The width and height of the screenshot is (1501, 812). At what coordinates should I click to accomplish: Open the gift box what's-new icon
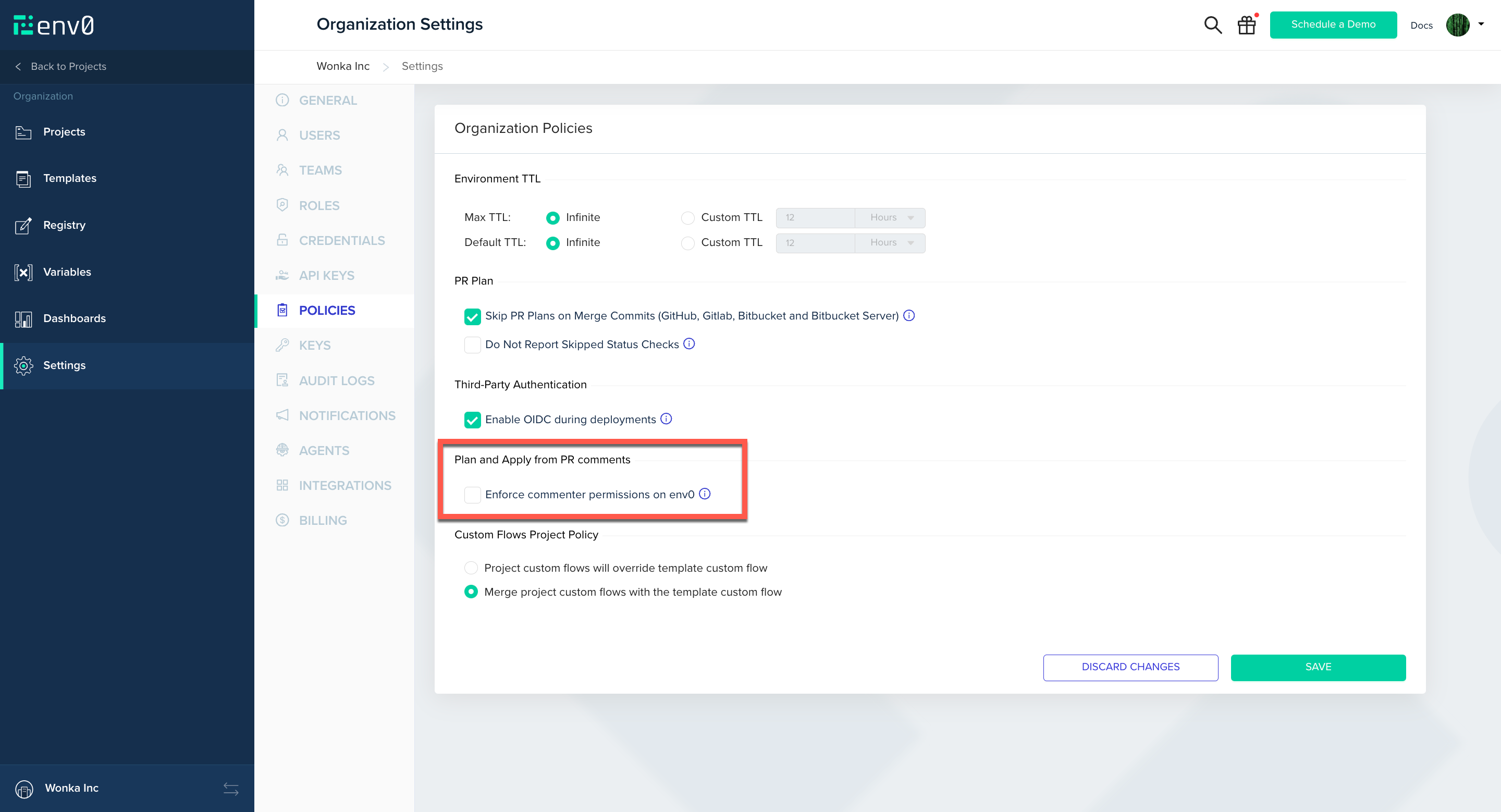[x=1246, y=25]
